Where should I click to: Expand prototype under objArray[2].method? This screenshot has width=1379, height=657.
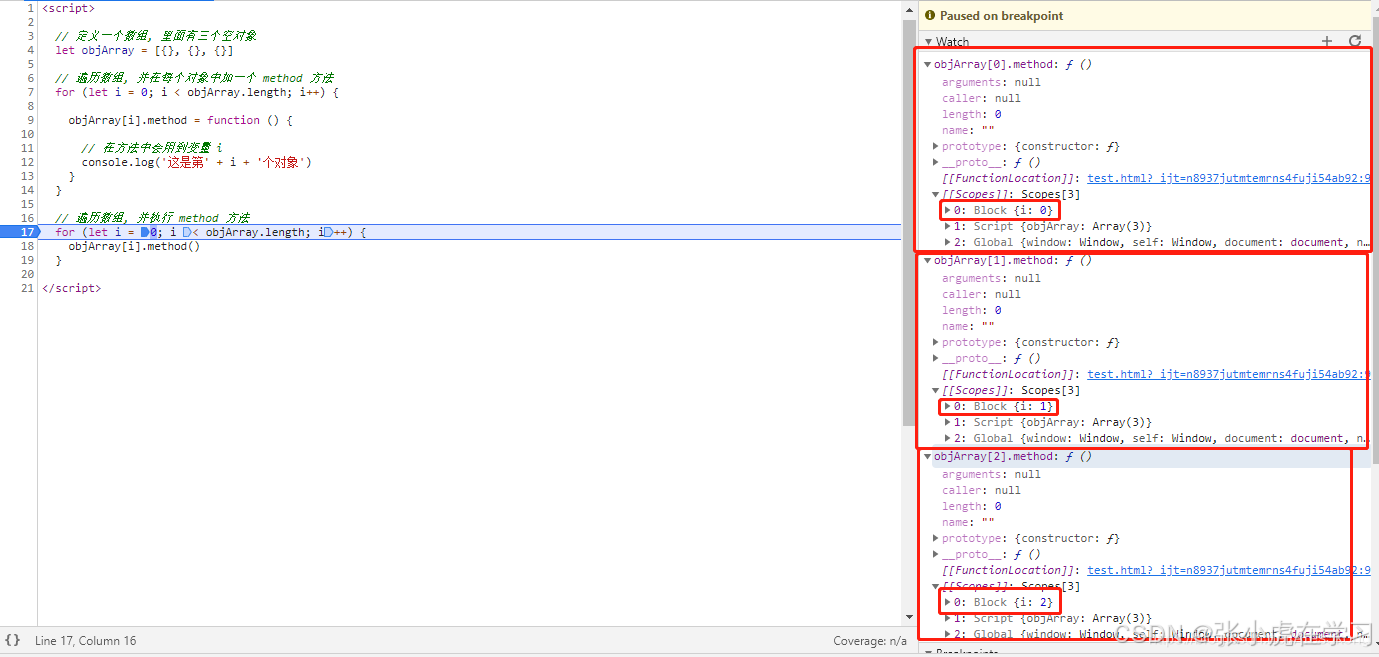[x=936, y=539]
